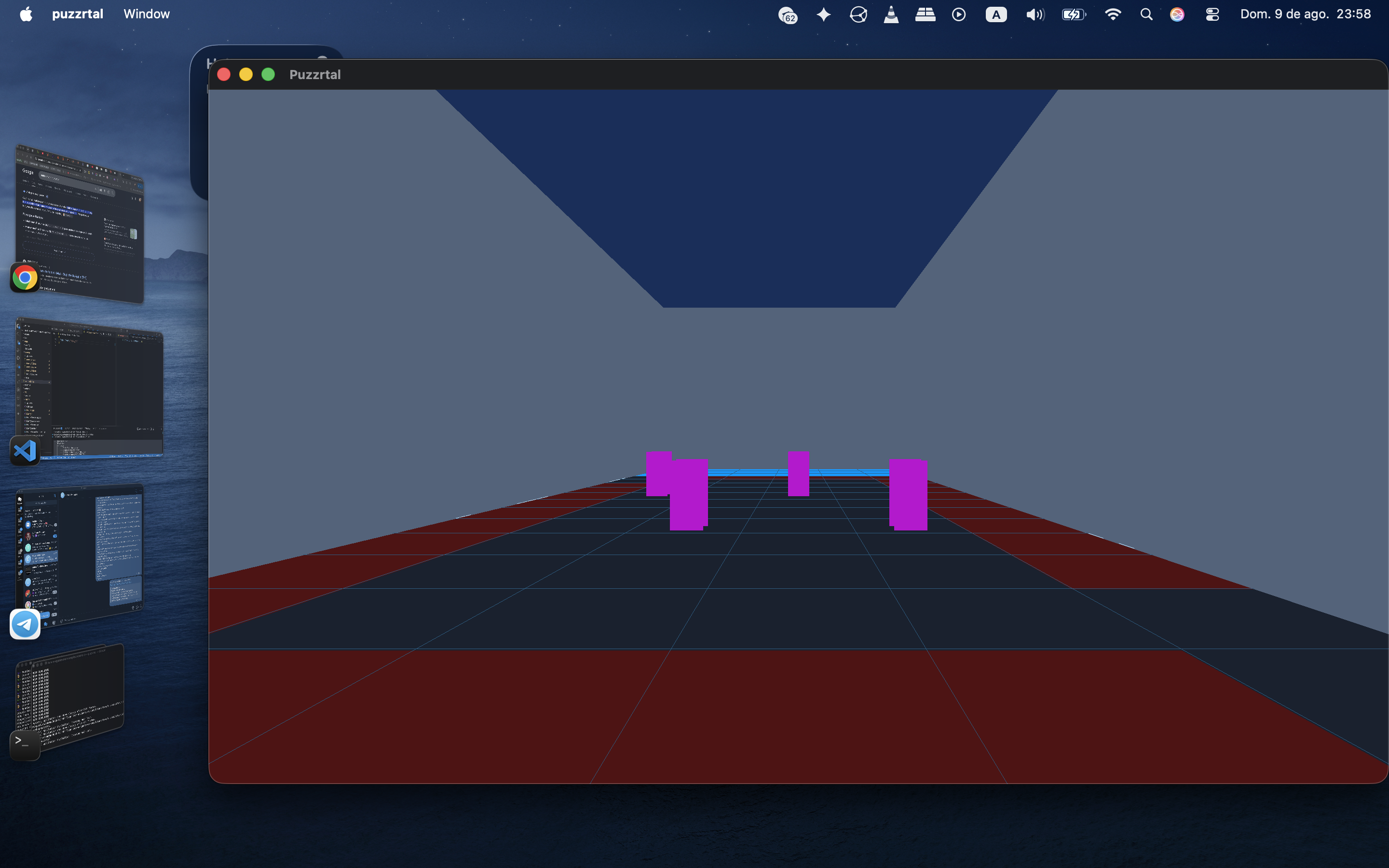Open Control Center toggles icon

point(1212,14)
